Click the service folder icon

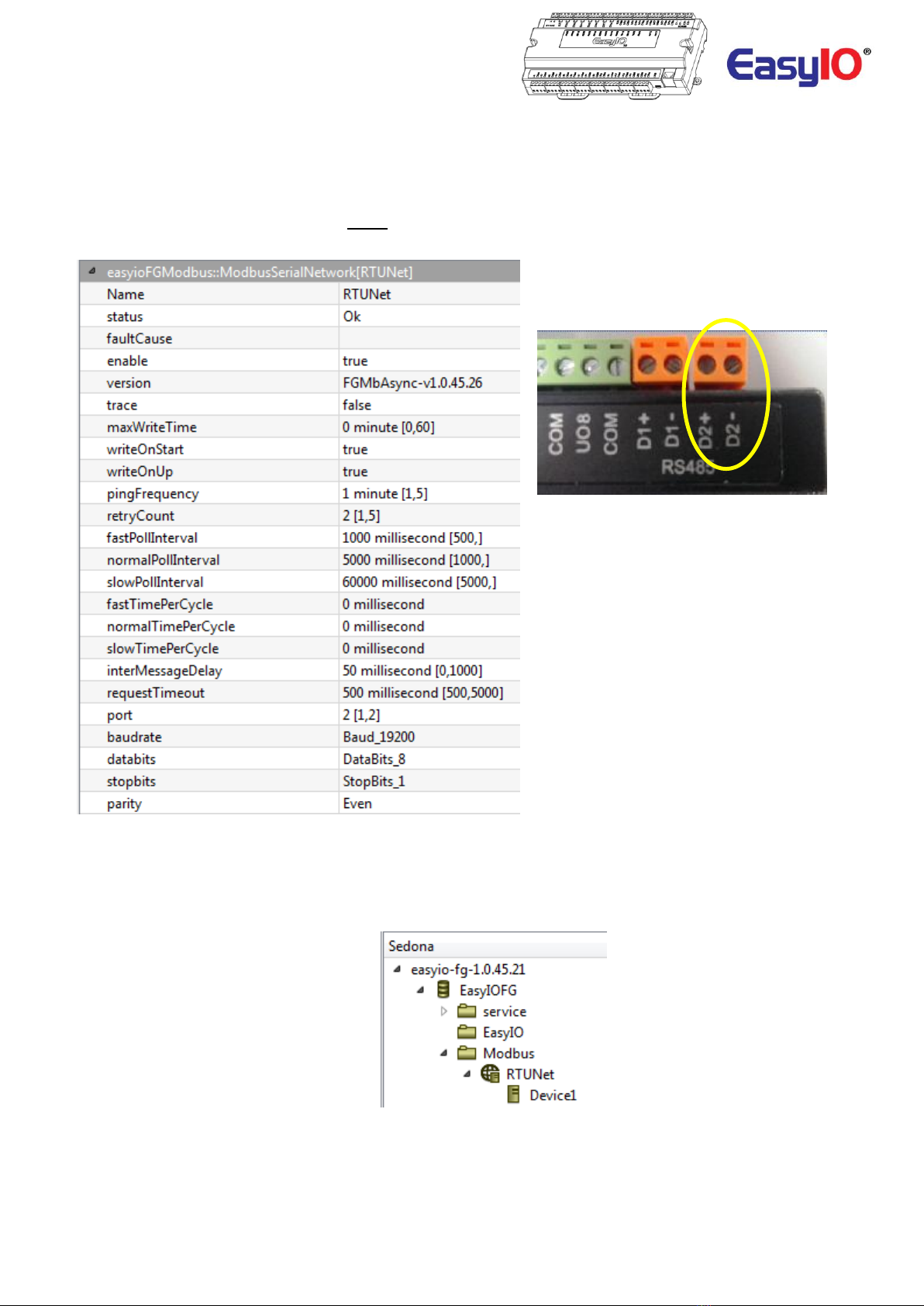click(x=467, y=1011)
